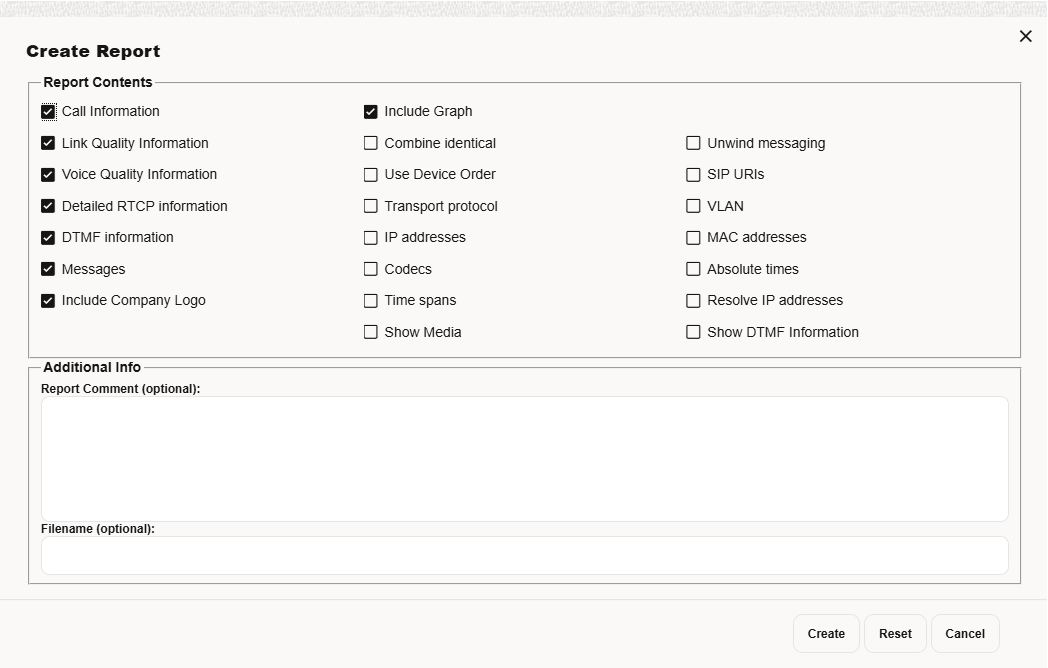1048x668 pixels.
Task: Enable Resolve IP addresses
Action: pos(693,300)
